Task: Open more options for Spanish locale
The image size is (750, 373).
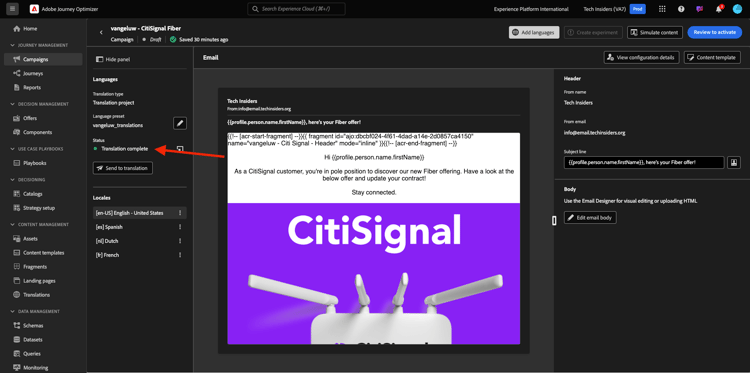Action: click(x=180, y=227)
